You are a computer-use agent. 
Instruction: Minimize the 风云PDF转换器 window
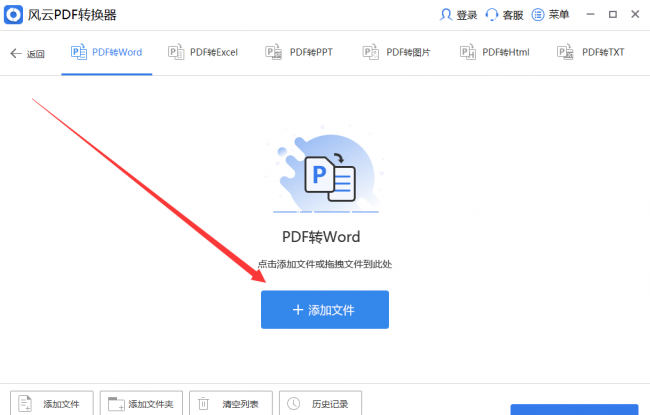(590, 15)
